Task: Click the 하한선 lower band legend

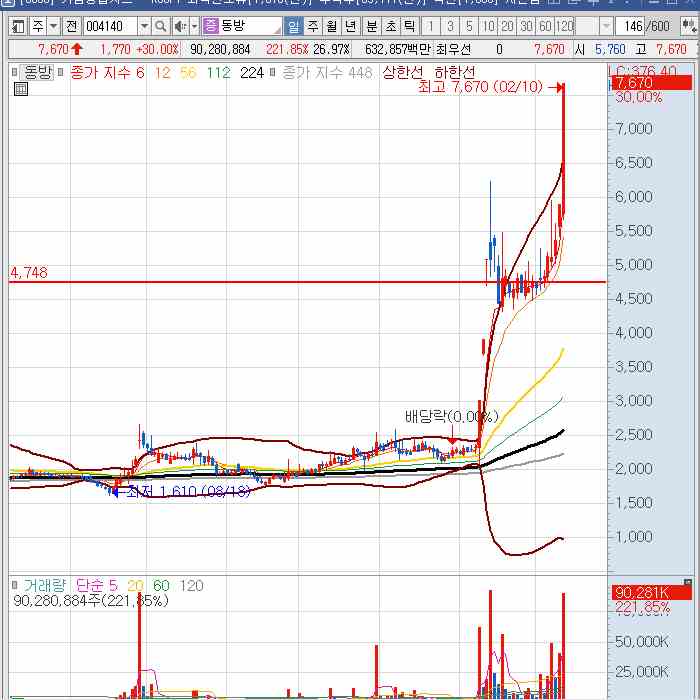Action: coord(454,72)
